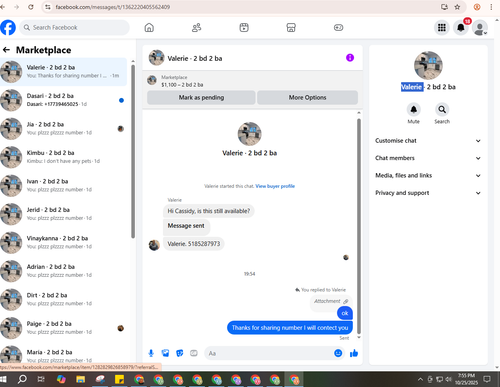Viewport: 500px width, 387px height.
Task: Record a voice clip with microphone icon
Action: click(151, 353)
